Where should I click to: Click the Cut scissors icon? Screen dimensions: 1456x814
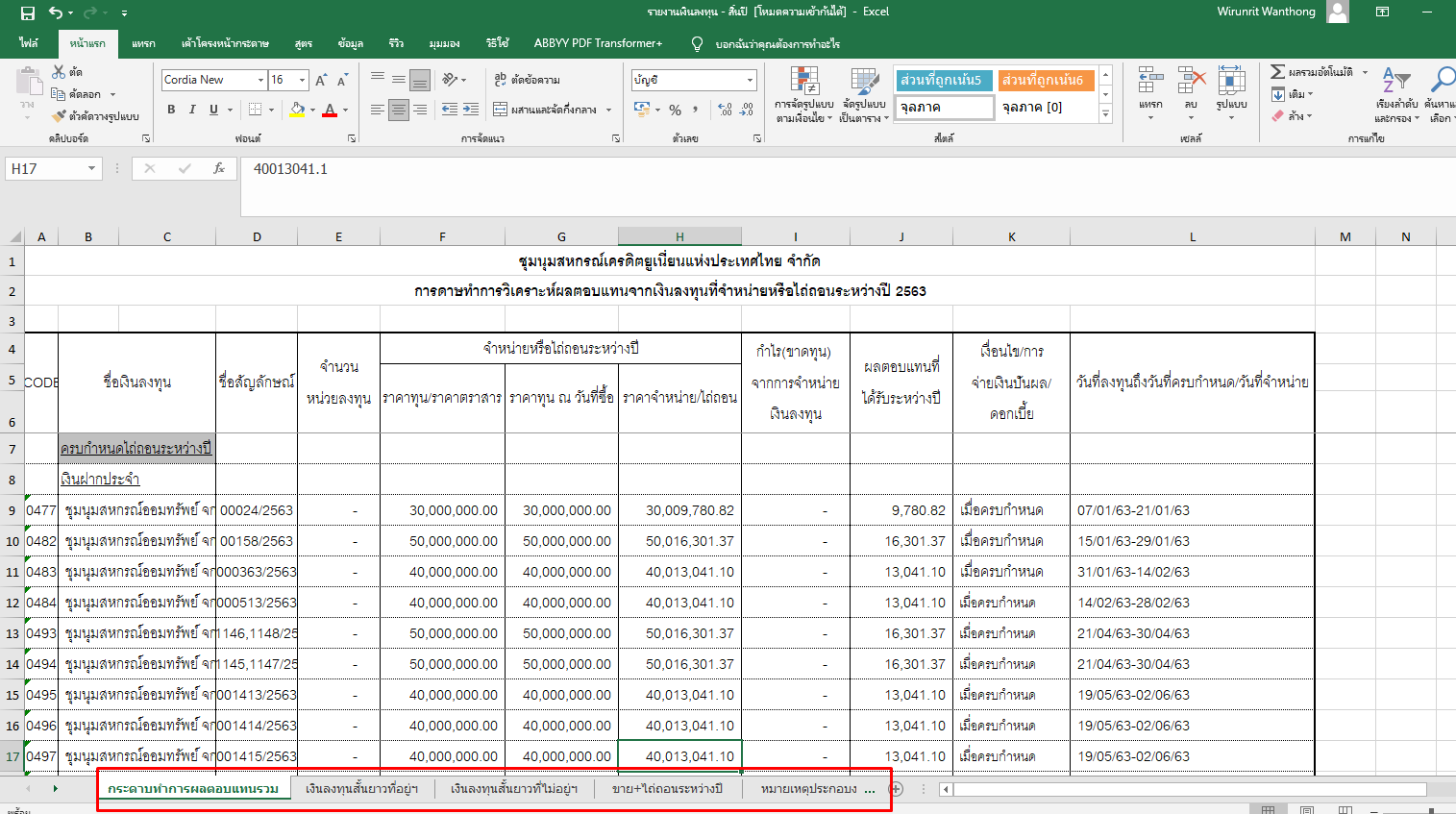[x=59, y=72]
